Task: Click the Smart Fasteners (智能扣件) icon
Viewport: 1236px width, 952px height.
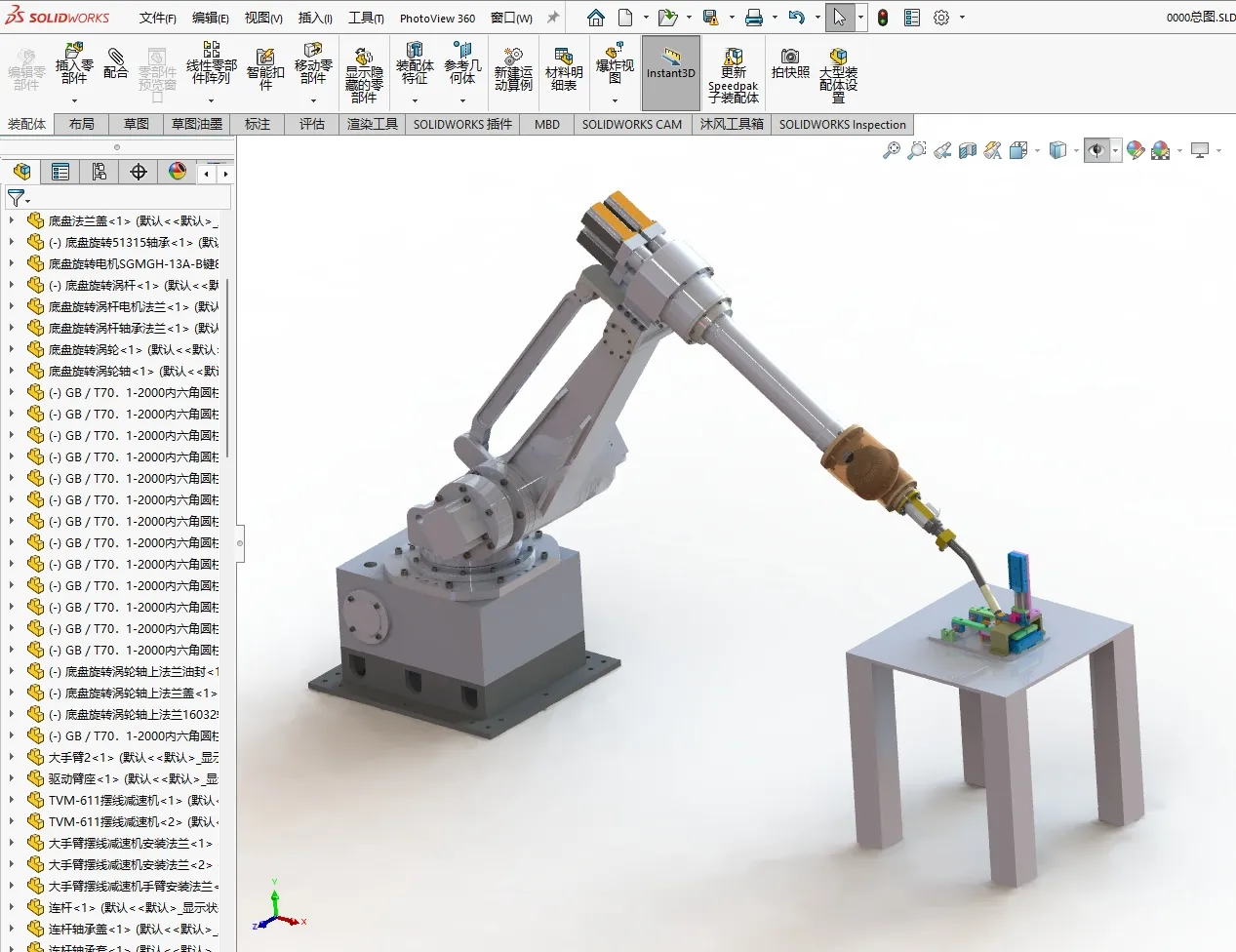Action: tap(265, 68)
